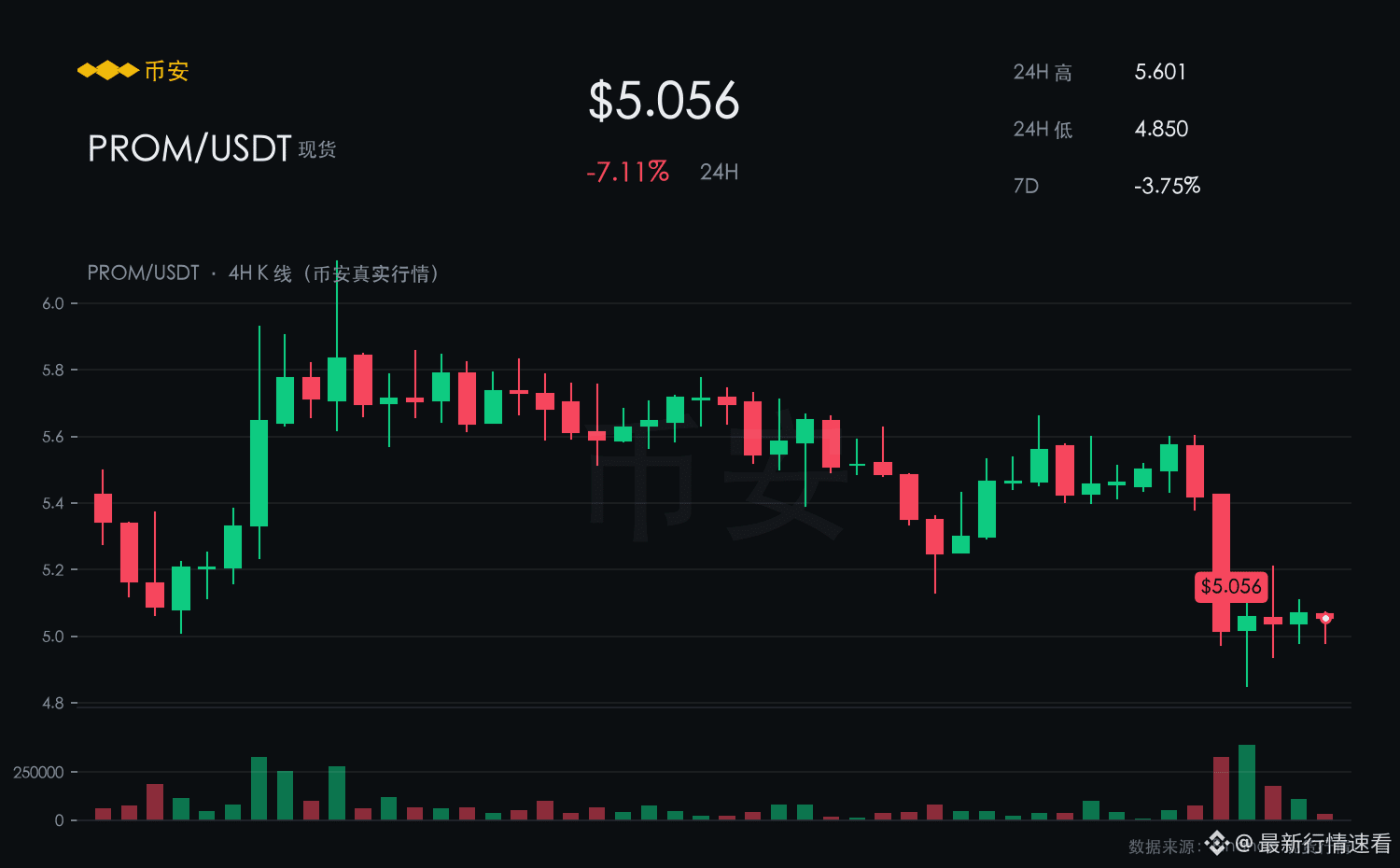
Task: Click the 250000 volume axis label
Action: pos(38,772)
